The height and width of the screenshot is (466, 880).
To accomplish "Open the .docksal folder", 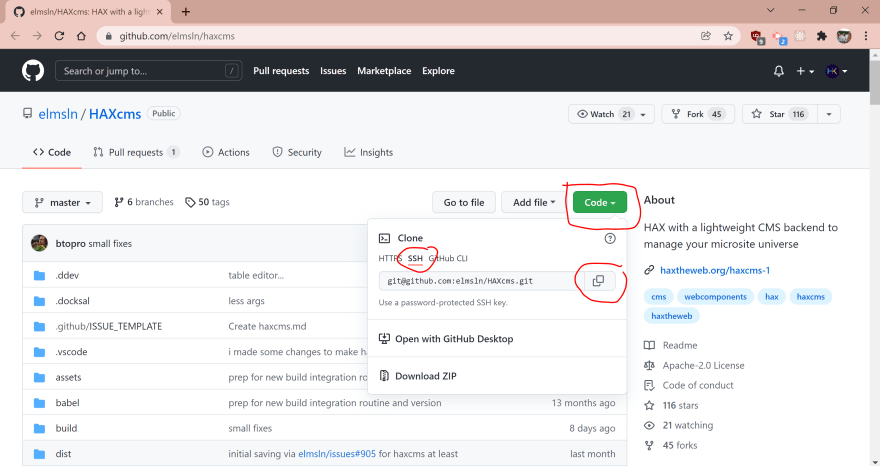I will point(72,301).
